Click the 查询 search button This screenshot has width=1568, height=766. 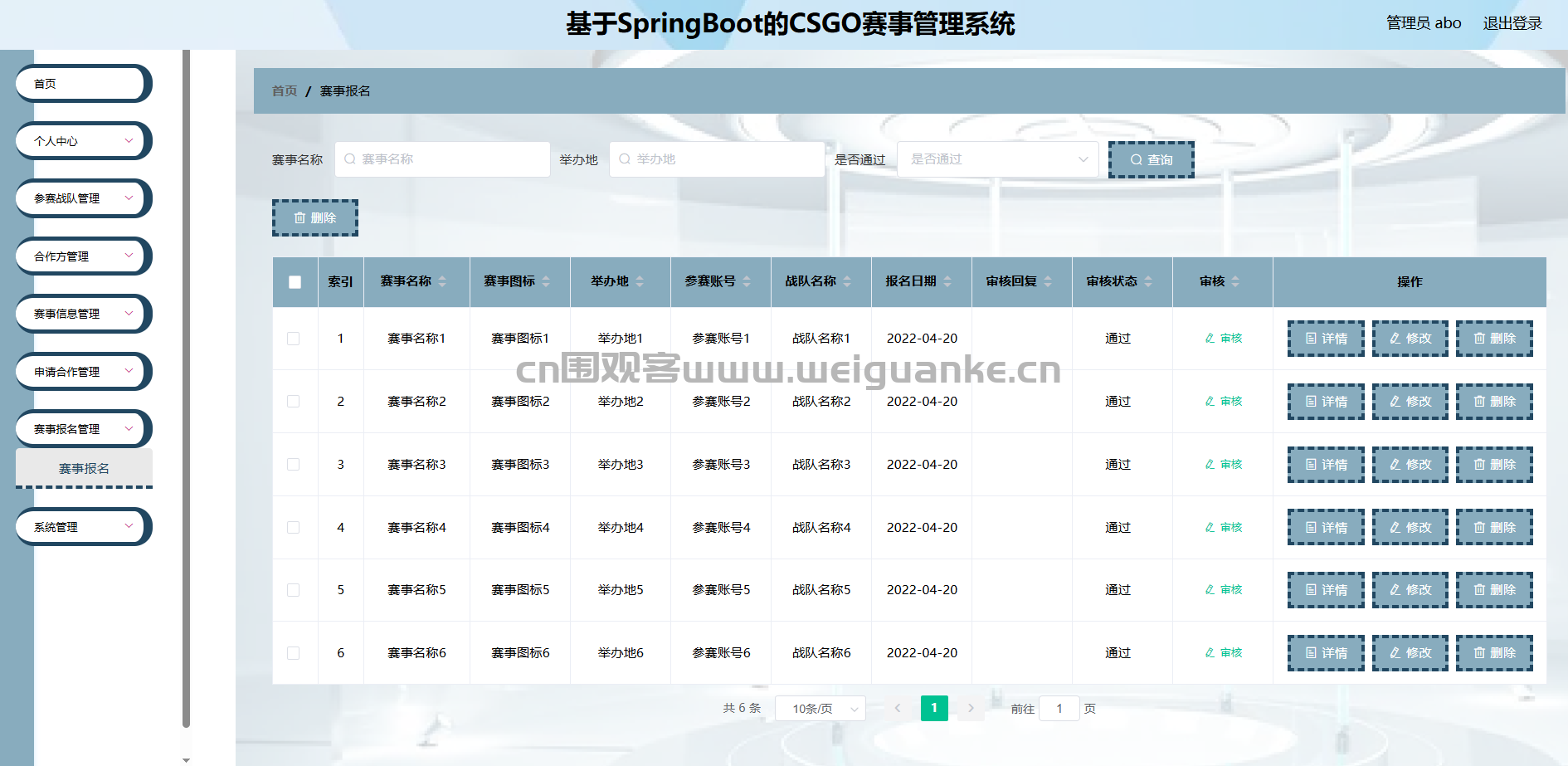click(x=1152, y=159)
